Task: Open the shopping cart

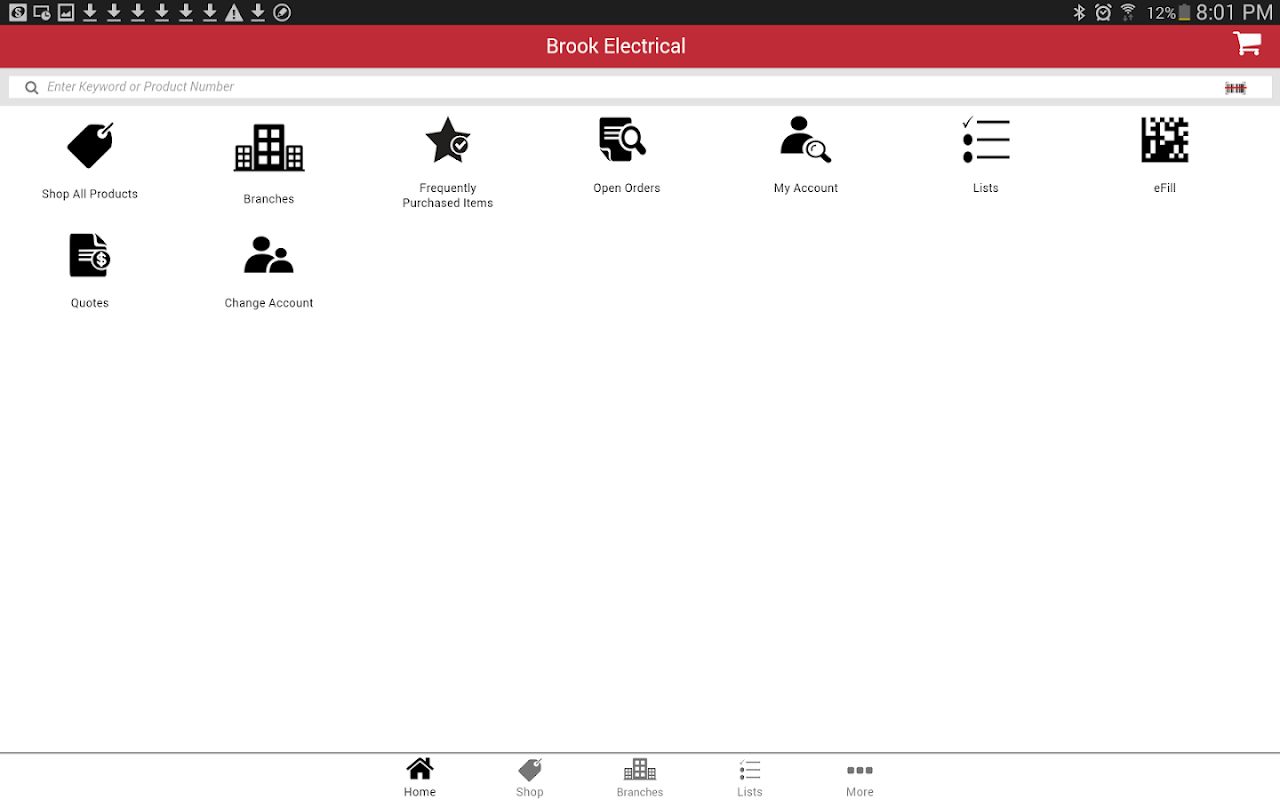Action: [1247, 44]
